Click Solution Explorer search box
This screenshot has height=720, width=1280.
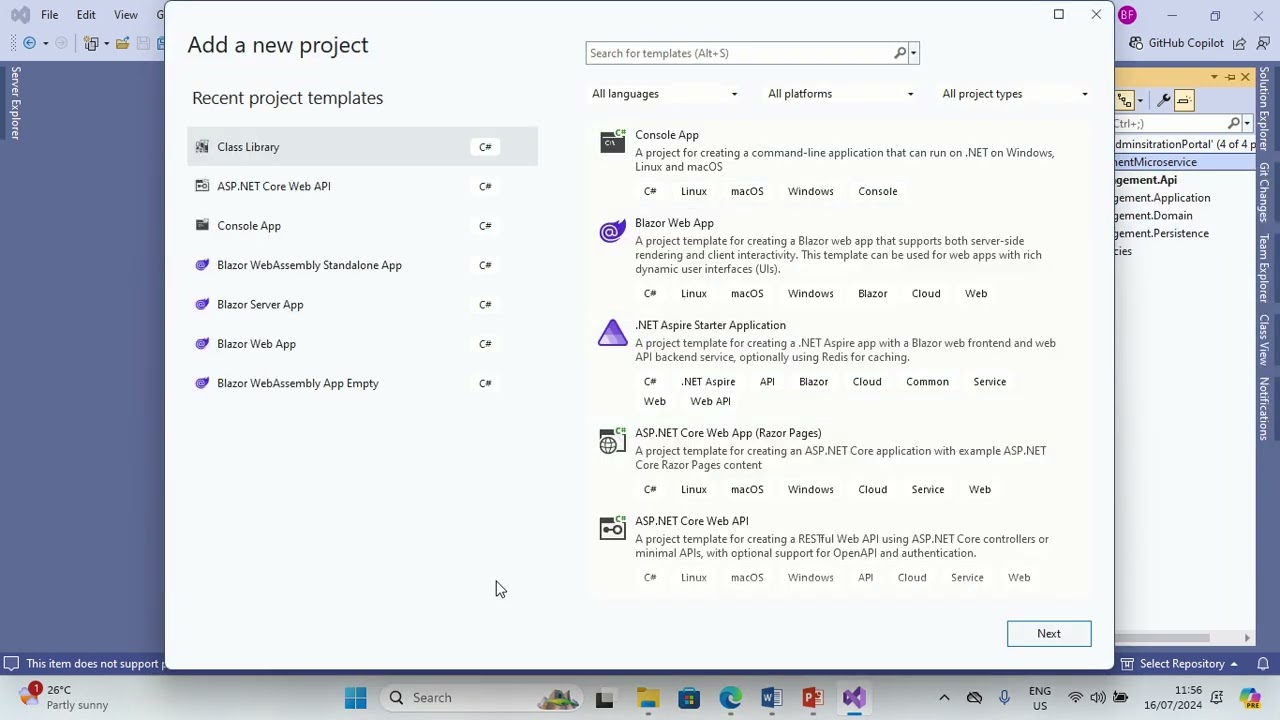point(1171,123)
